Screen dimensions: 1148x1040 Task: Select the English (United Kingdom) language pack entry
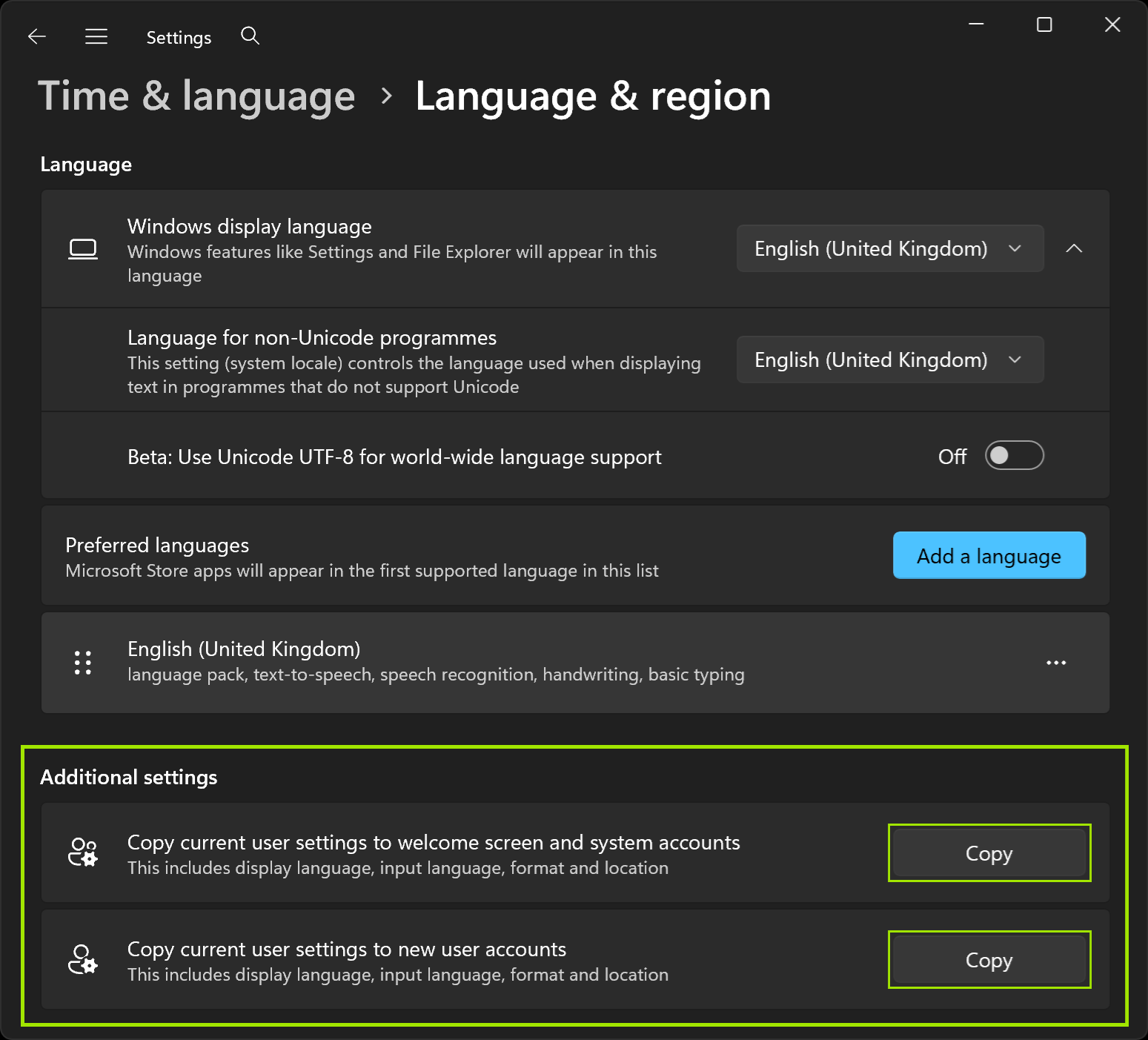(445, 661)
